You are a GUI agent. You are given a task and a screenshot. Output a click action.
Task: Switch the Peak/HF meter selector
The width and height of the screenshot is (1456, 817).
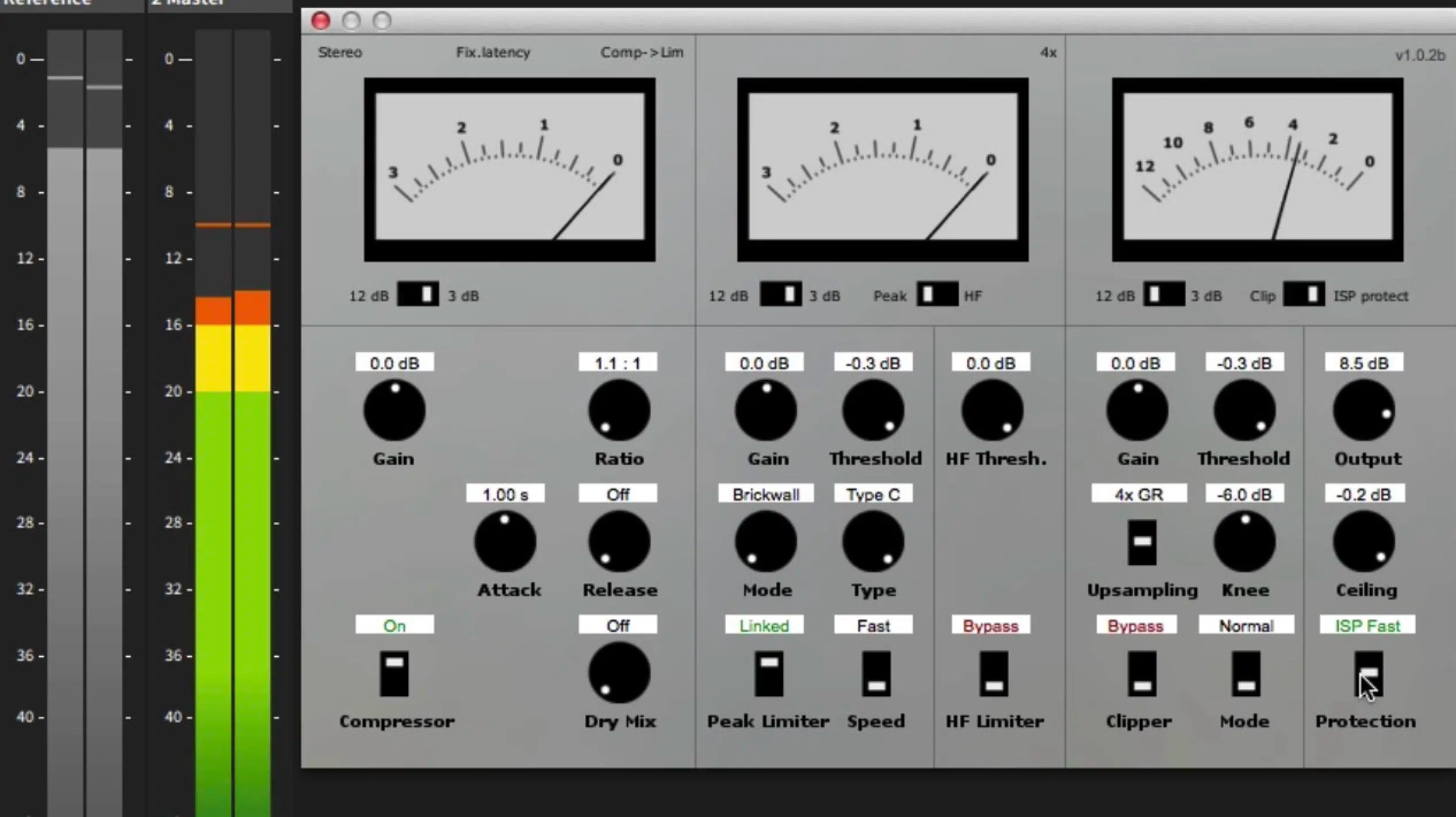click(x=937, y=295)
